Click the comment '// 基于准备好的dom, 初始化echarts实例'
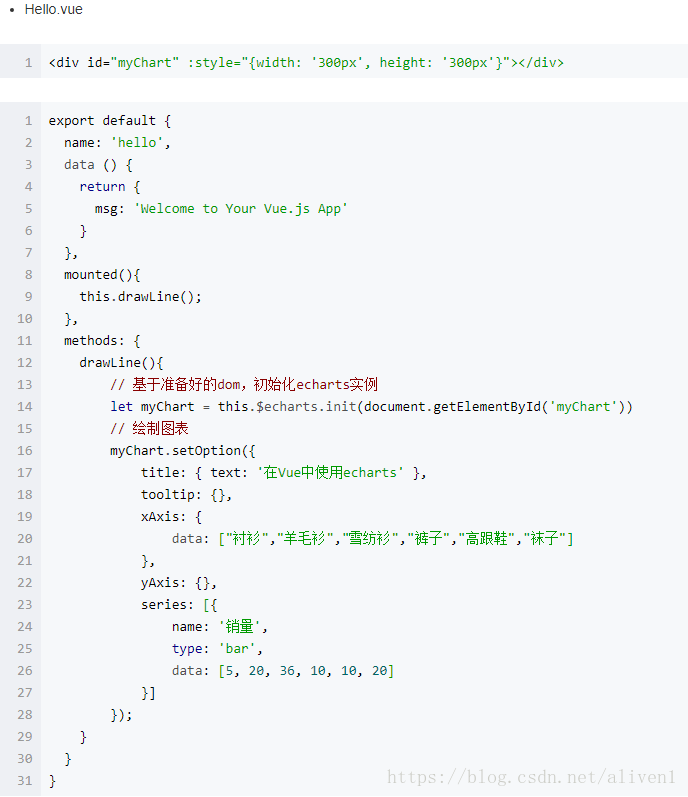The height and width of the screenshot is (797, 688). tap(244, 385)
